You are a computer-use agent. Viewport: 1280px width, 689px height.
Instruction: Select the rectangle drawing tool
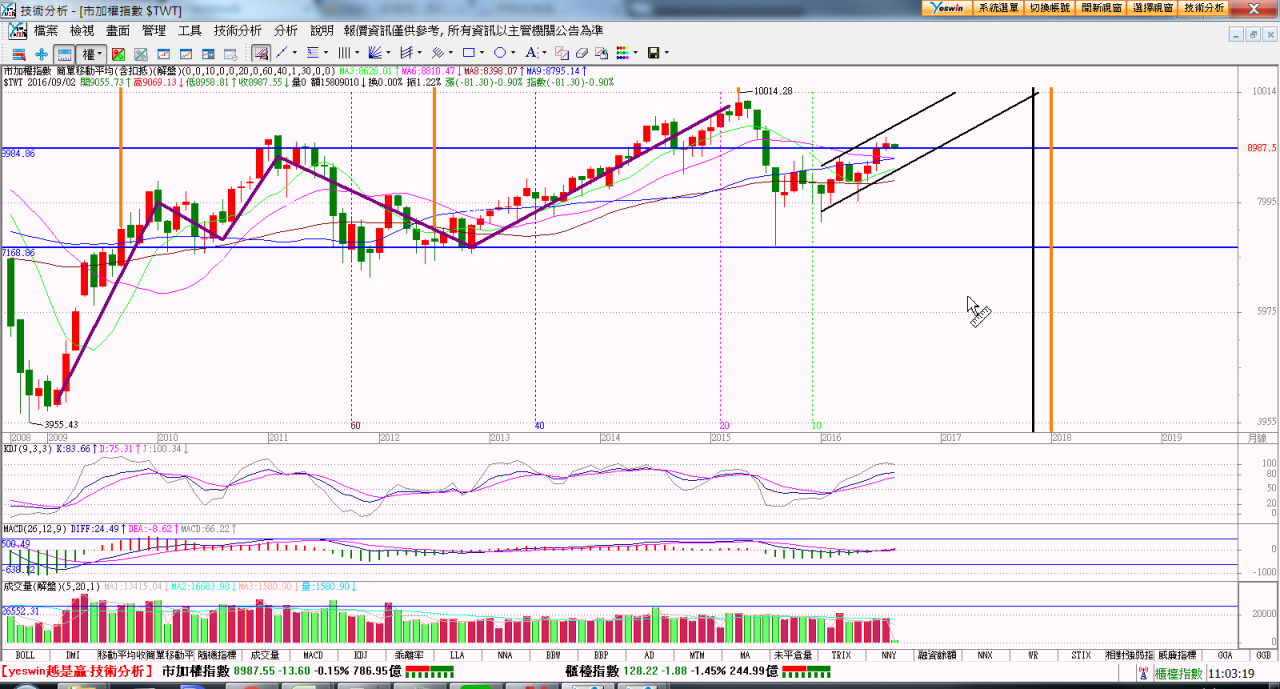(x=467, y=53)
